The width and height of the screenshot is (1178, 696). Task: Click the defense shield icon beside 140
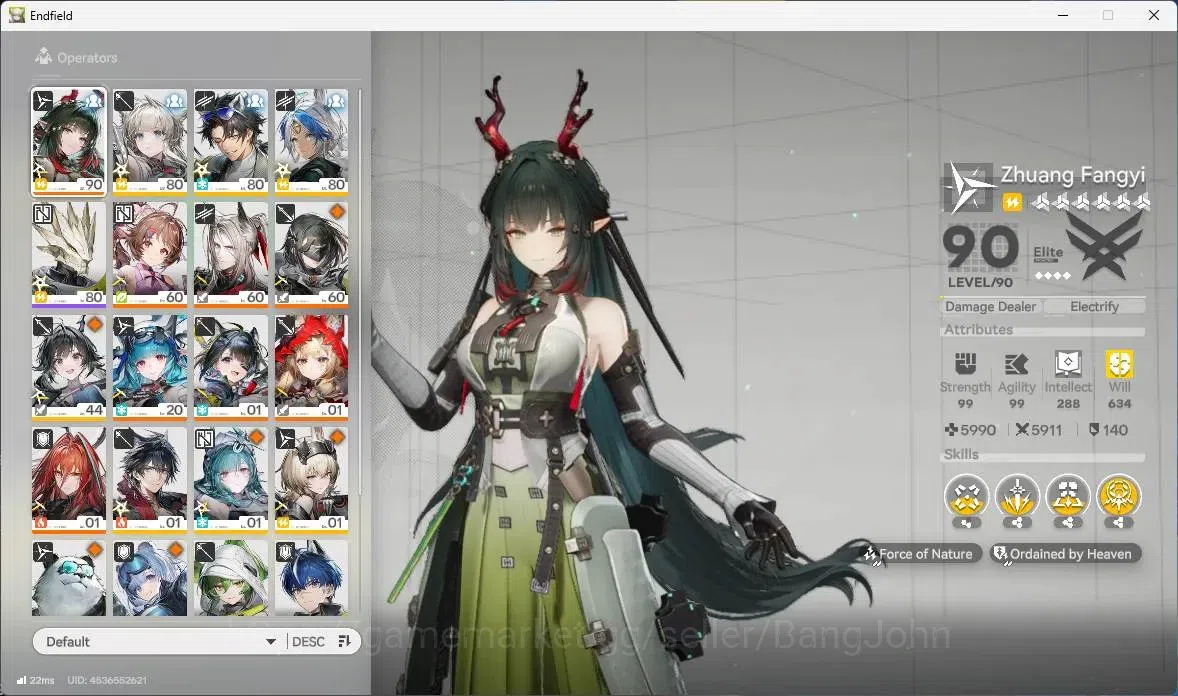click(x=1094, y=430)
